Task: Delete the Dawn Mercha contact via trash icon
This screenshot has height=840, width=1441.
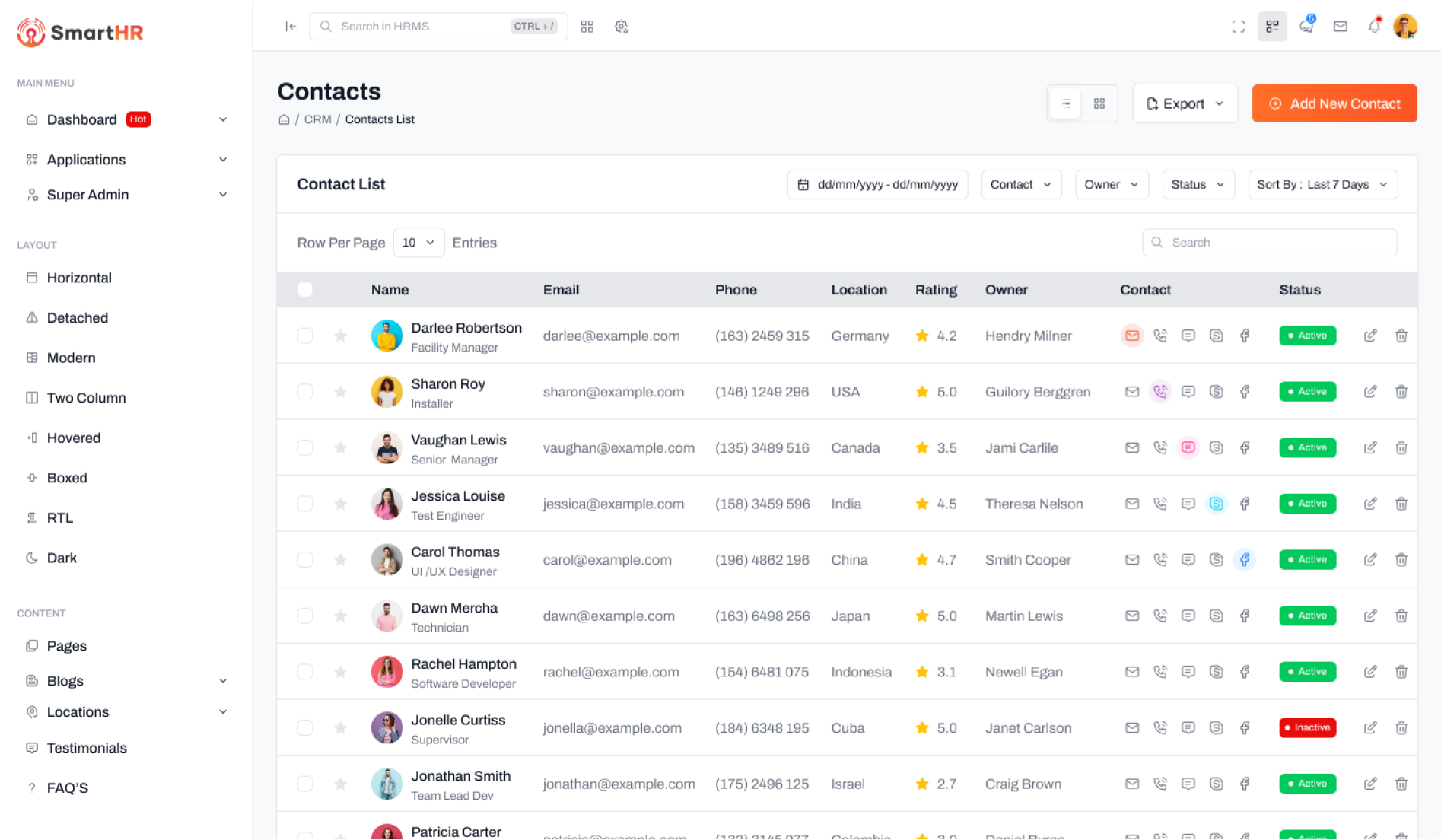Action: [1401, 616]
